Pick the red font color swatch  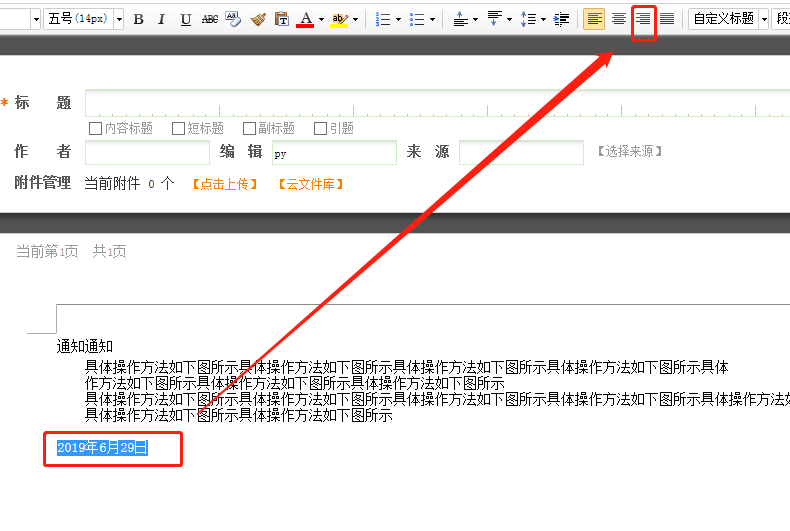(305, 19)
